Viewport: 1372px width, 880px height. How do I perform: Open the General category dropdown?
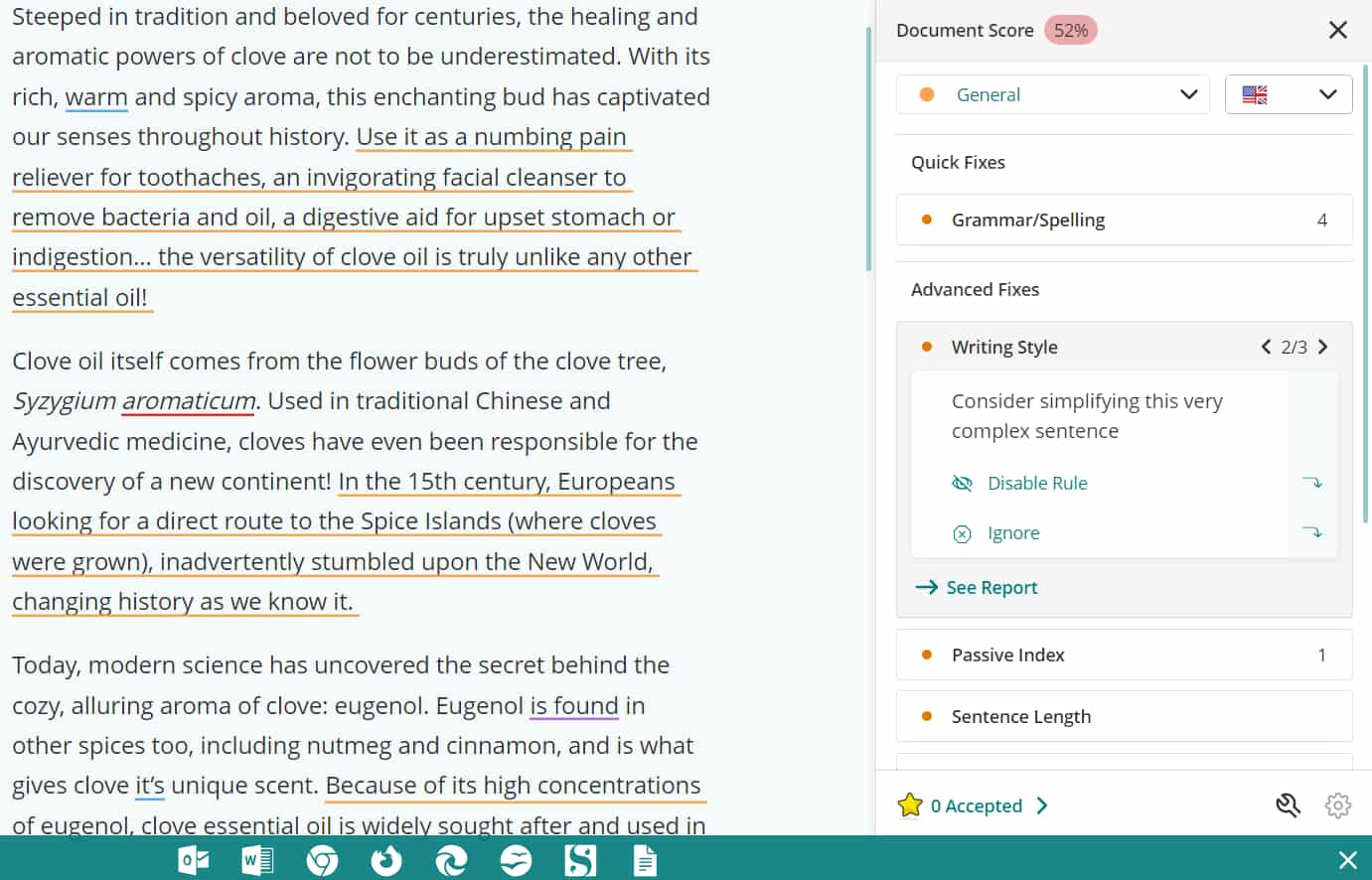(1052, 94)
